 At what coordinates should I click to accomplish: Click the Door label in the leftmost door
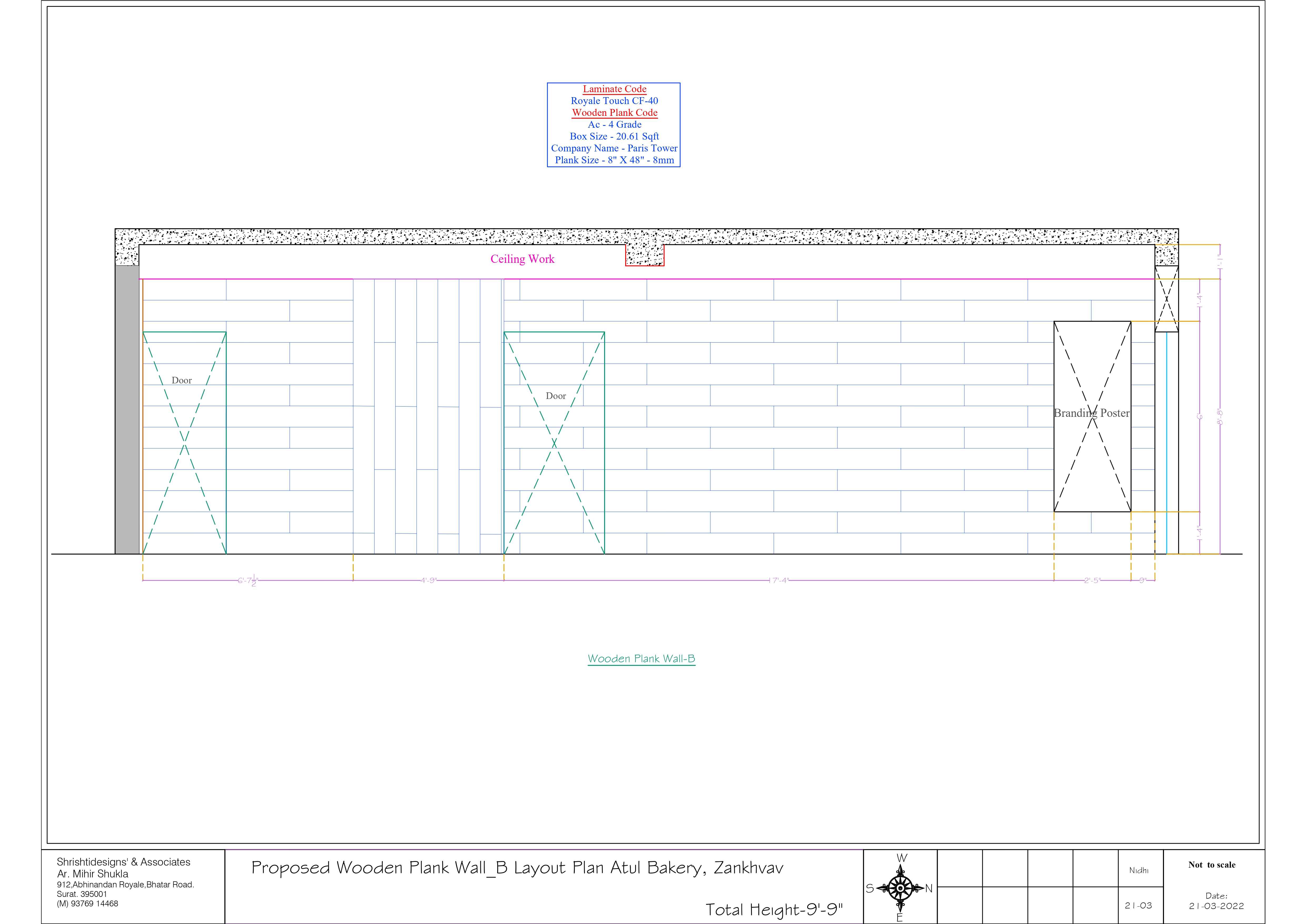coord(182,380)
